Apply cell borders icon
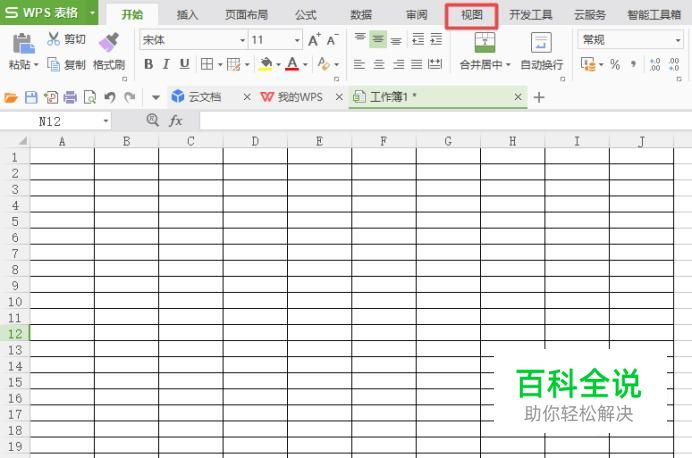Screen dimensions: 692x458 [207, 64]
